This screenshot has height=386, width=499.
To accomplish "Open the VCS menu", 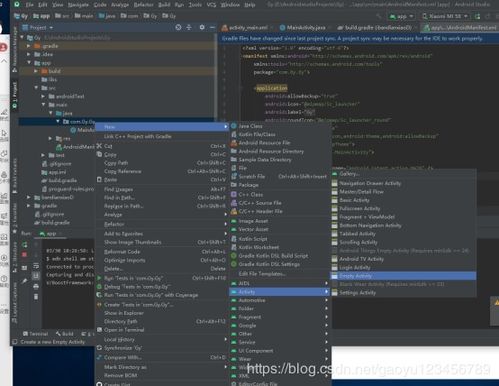I will [x=211, y=5].
